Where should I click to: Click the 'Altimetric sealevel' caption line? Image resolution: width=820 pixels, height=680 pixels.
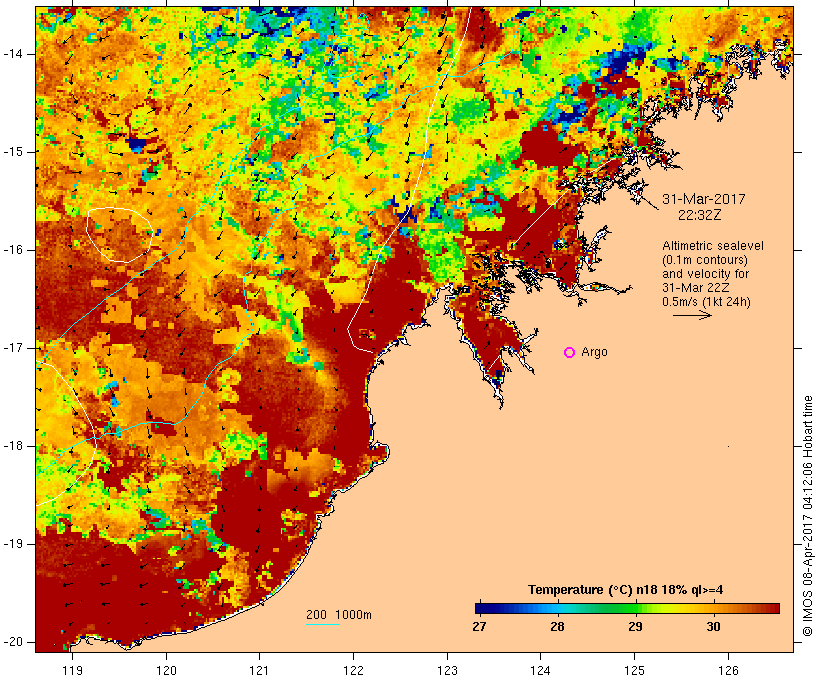713,246
